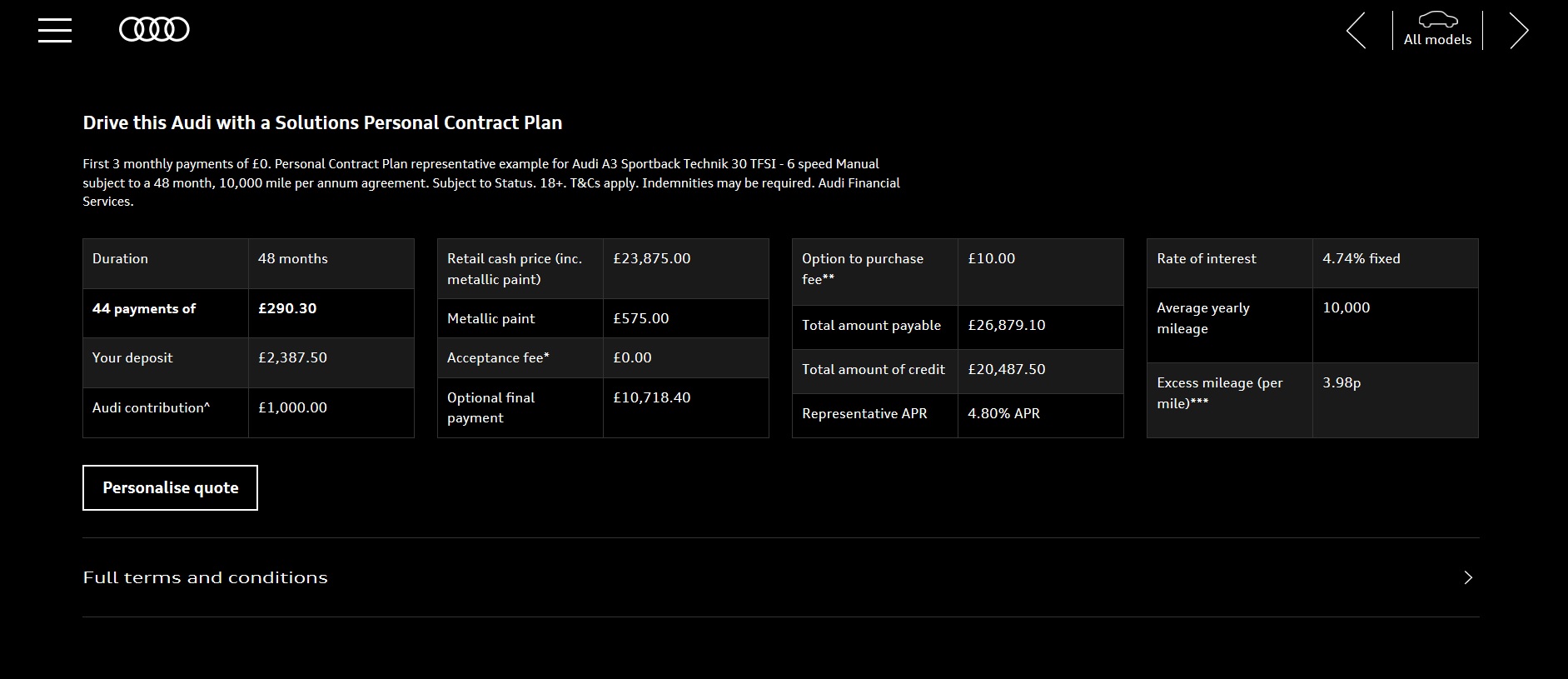
Task: Select the All models label
Action: point(1436,39)
